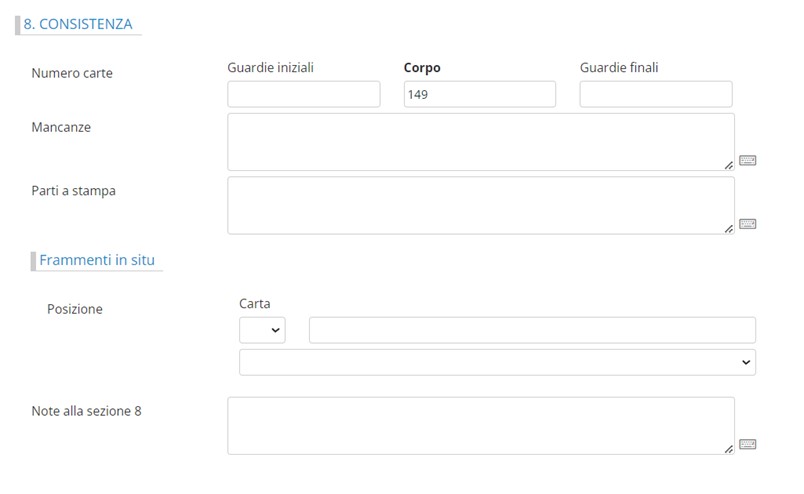Click the 8. CONSISTENZA section heading
The height and width of the screenshot is (494, 804).
coord(78,24)
